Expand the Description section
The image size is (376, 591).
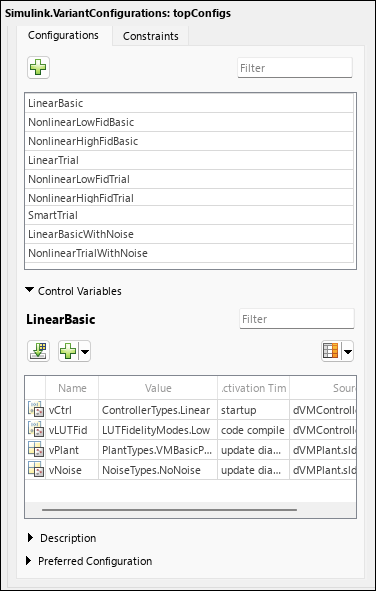[31, 538]
